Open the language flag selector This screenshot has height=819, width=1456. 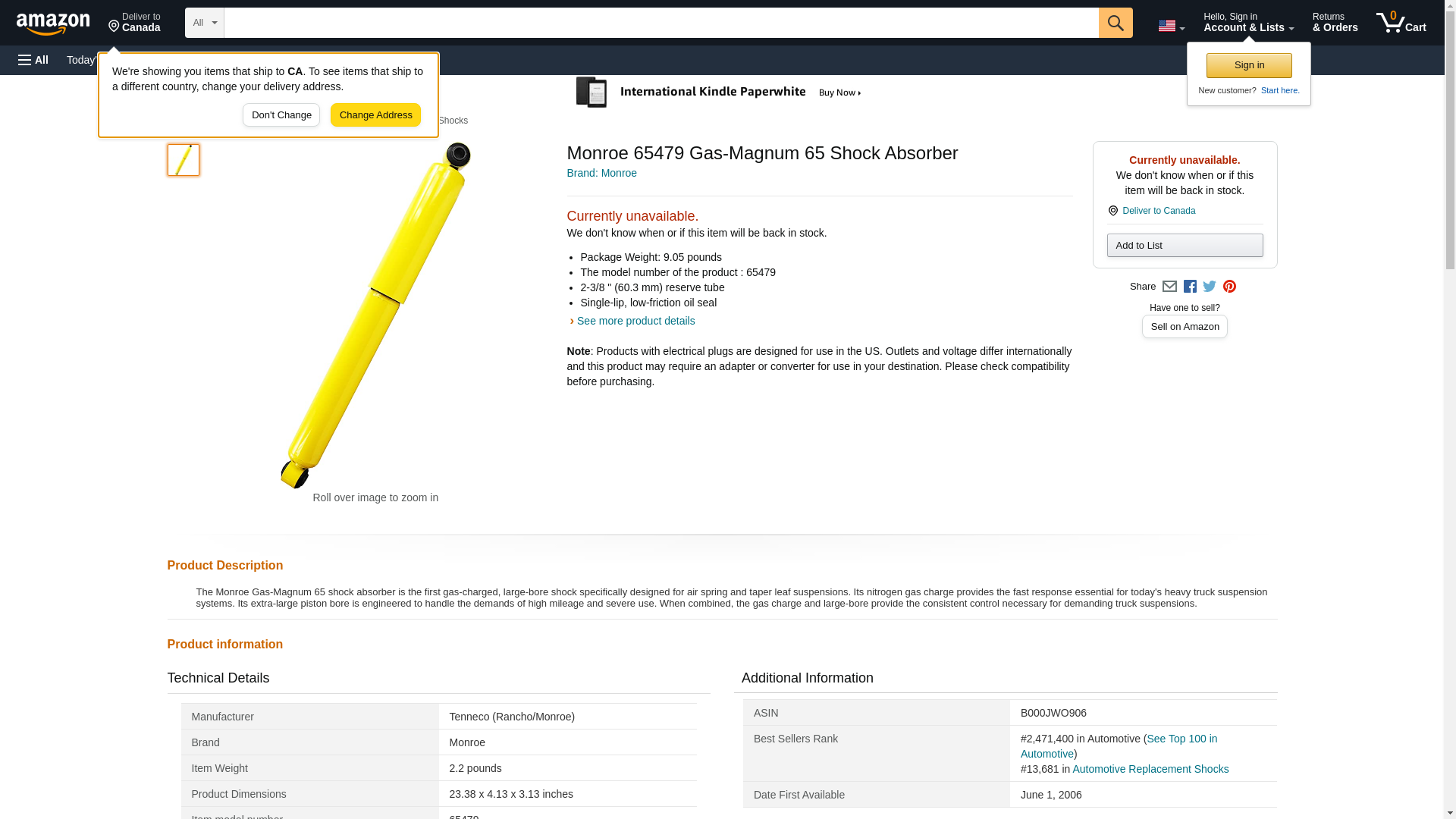[x=1171, y=26]
